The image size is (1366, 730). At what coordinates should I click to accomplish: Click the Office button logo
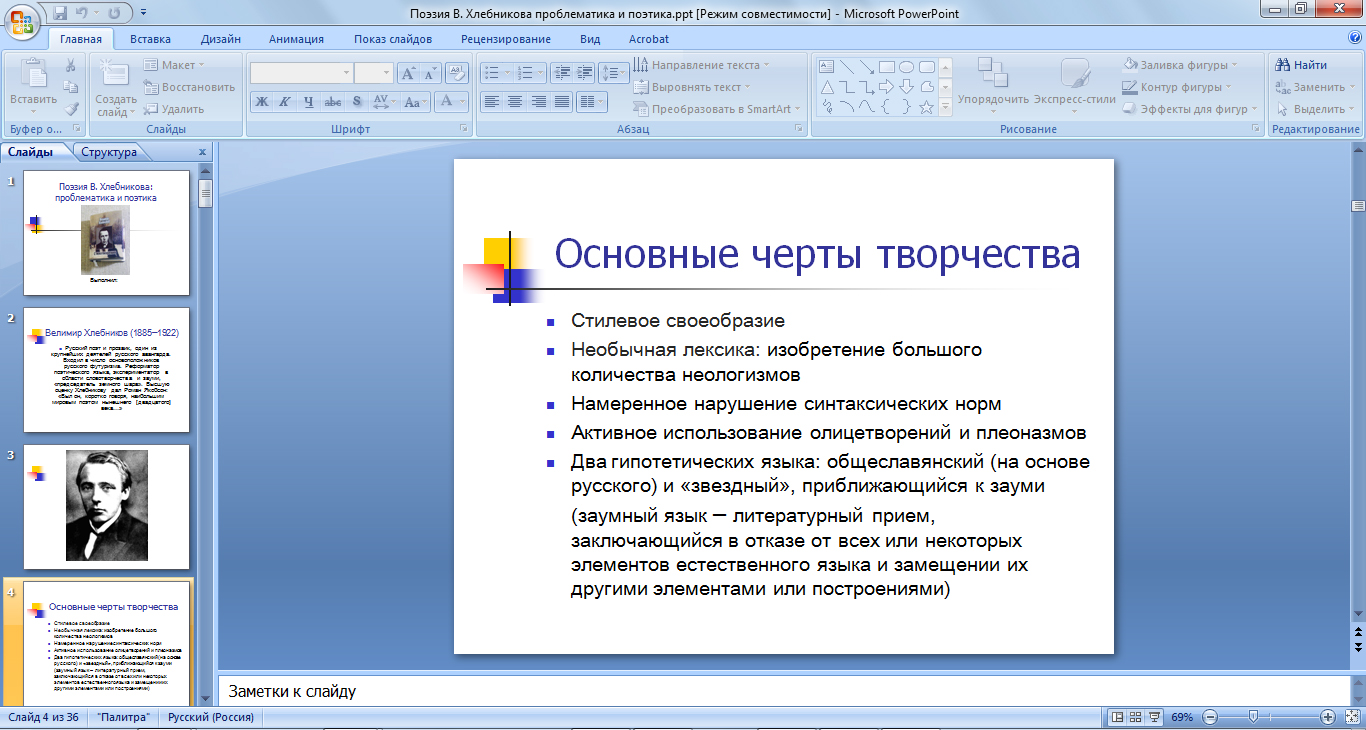[22, 22]
